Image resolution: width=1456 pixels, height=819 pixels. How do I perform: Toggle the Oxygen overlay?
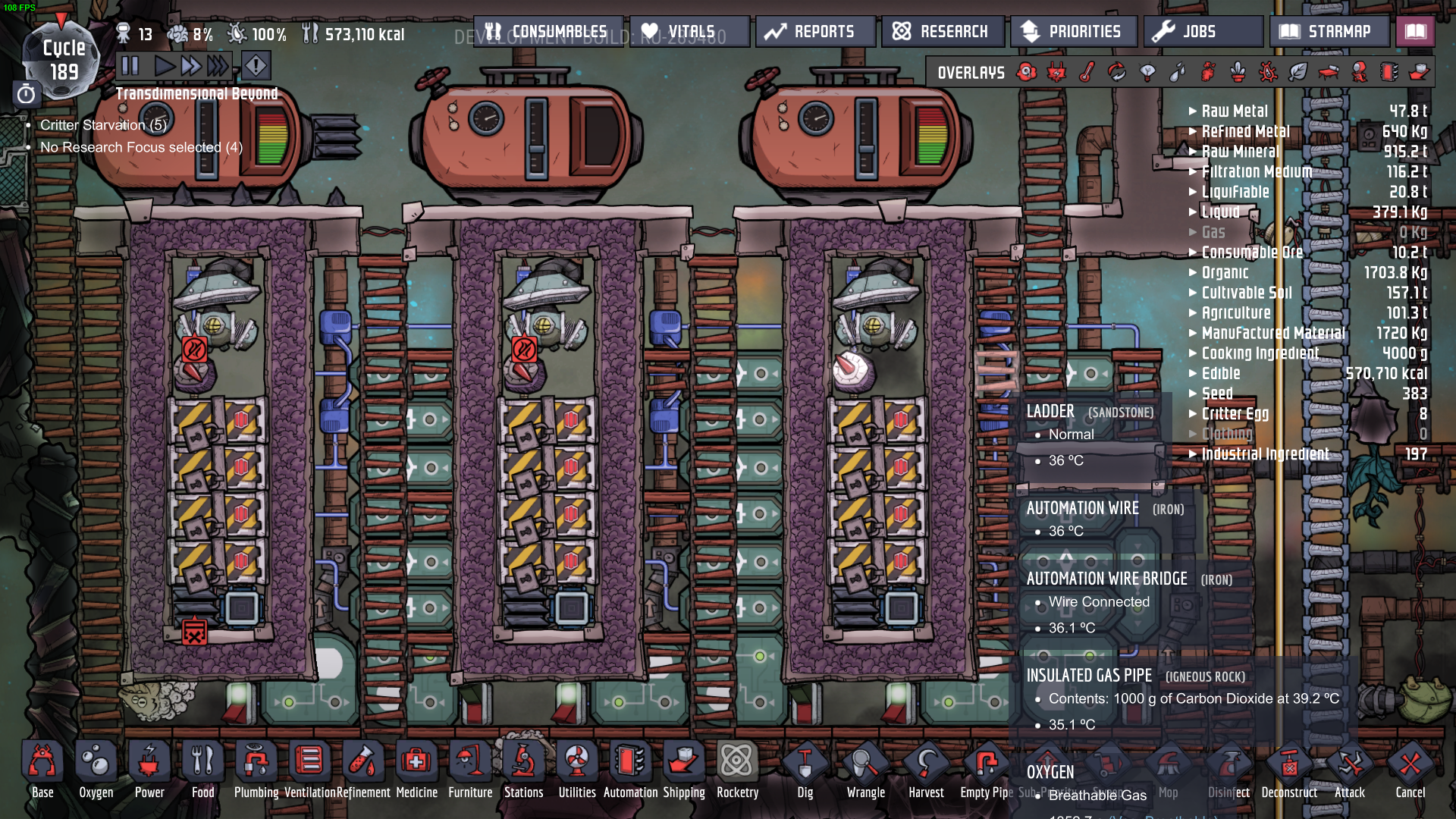pos(1027,72)
